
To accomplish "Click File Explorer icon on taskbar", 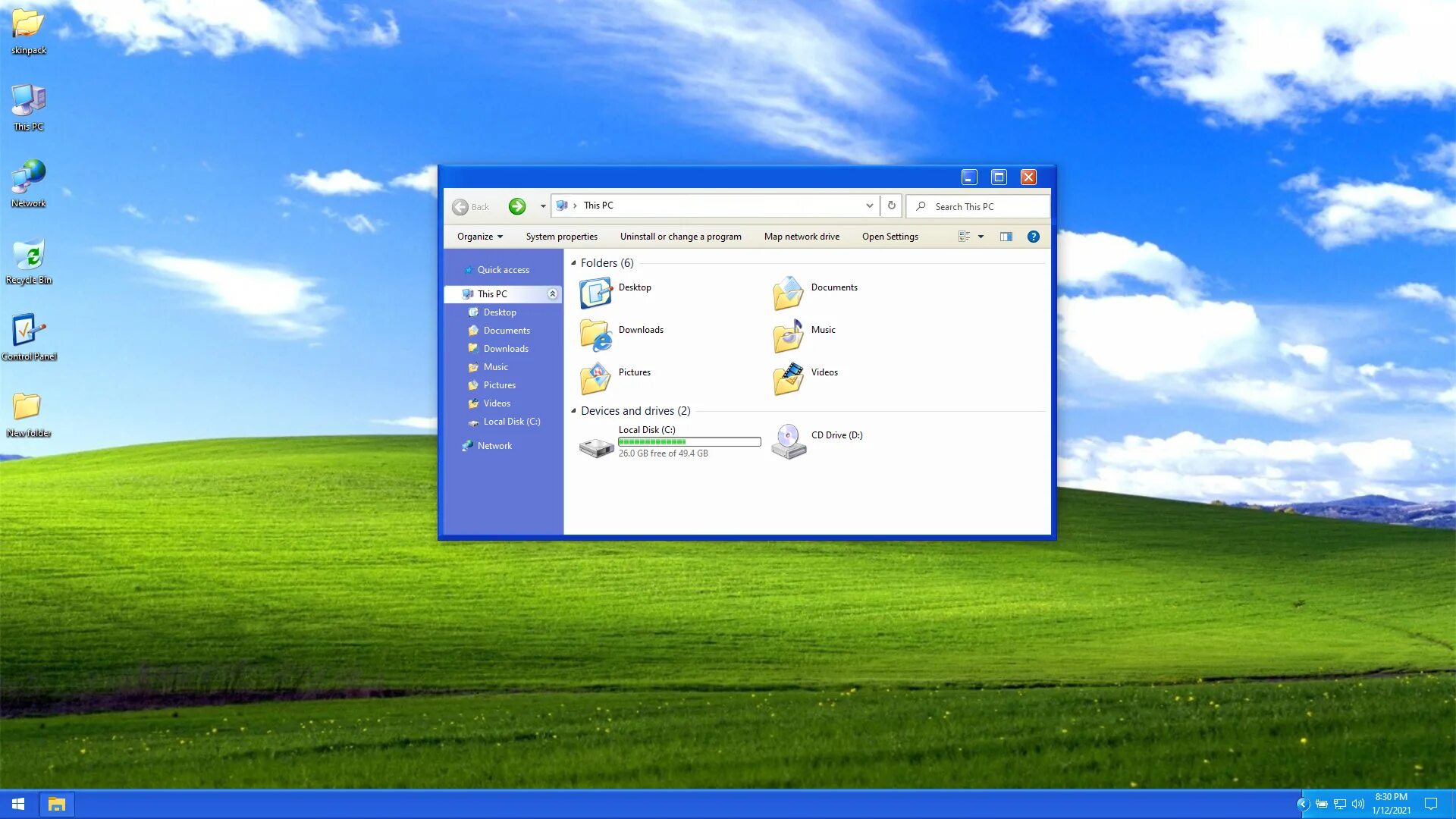I will pyautogui.click(x=57, y=804).
